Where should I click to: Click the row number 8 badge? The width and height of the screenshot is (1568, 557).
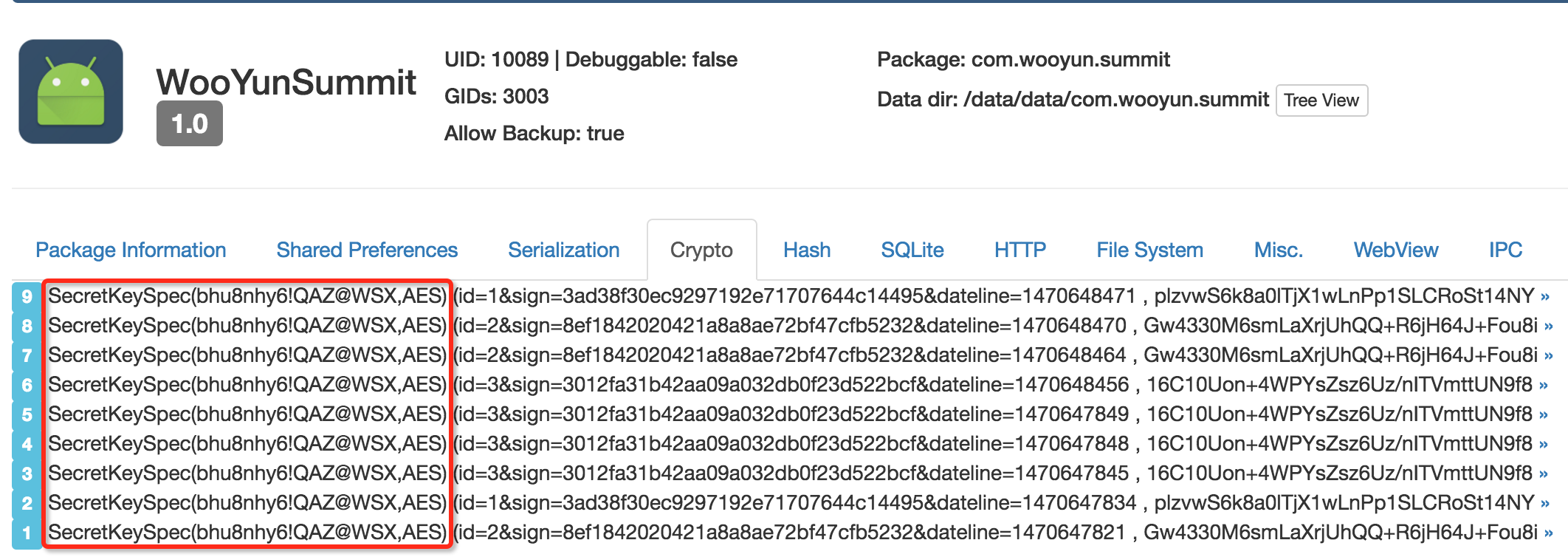click(x=27, y=326)
